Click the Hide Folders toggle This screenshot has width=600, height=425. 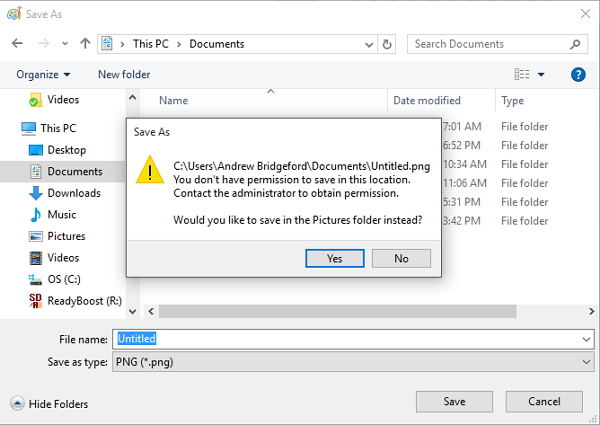[49, 404]
